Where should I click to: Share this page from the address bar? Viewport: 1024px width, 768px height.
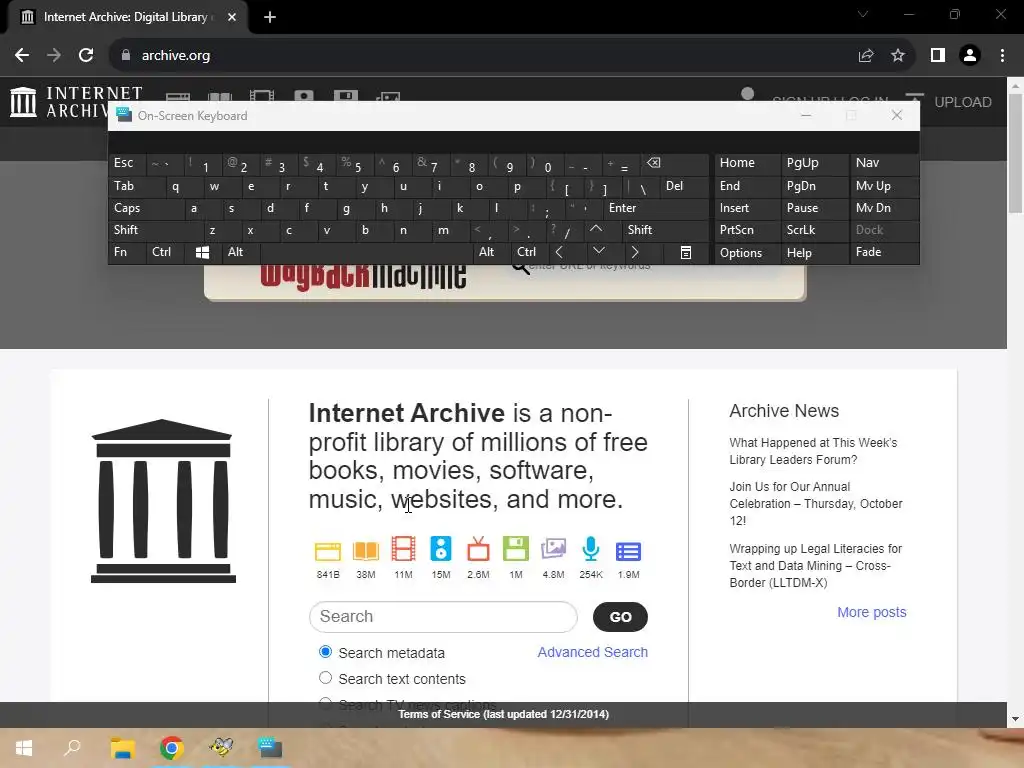point(866,56)
